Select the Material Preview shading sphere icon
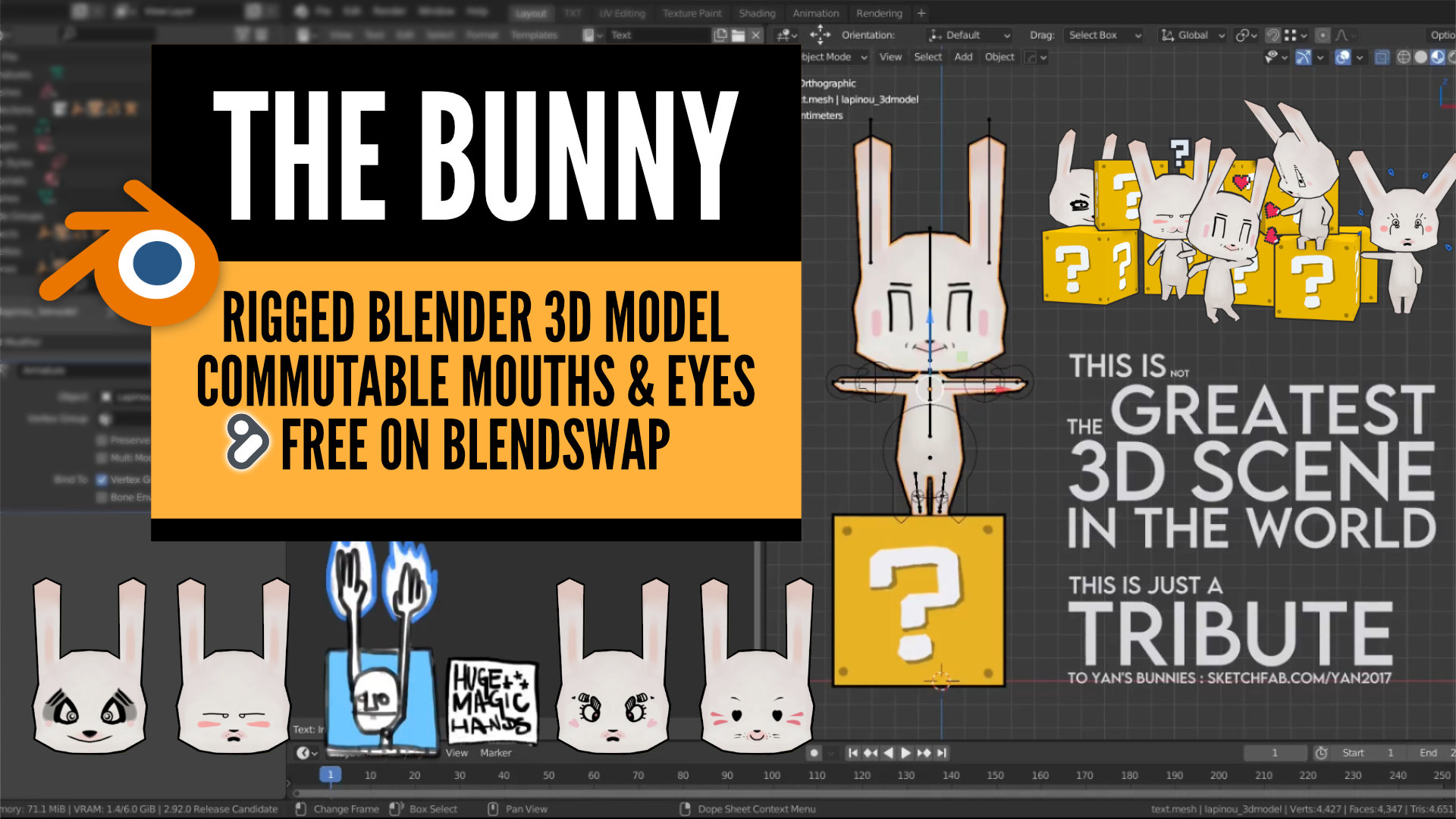 coord(1436,57)
